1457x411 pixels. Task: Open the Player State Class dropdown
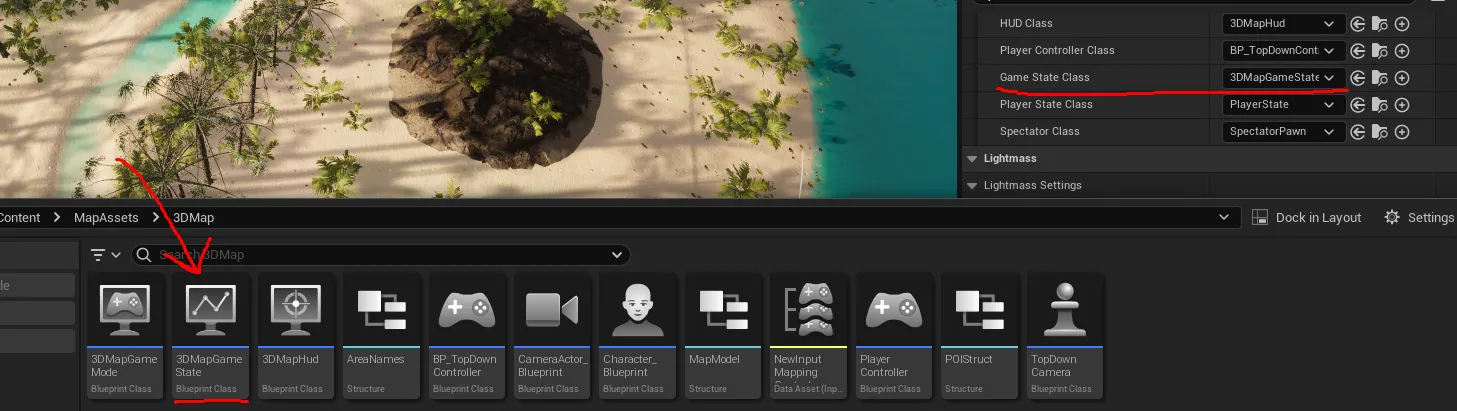pos(1283,105)
